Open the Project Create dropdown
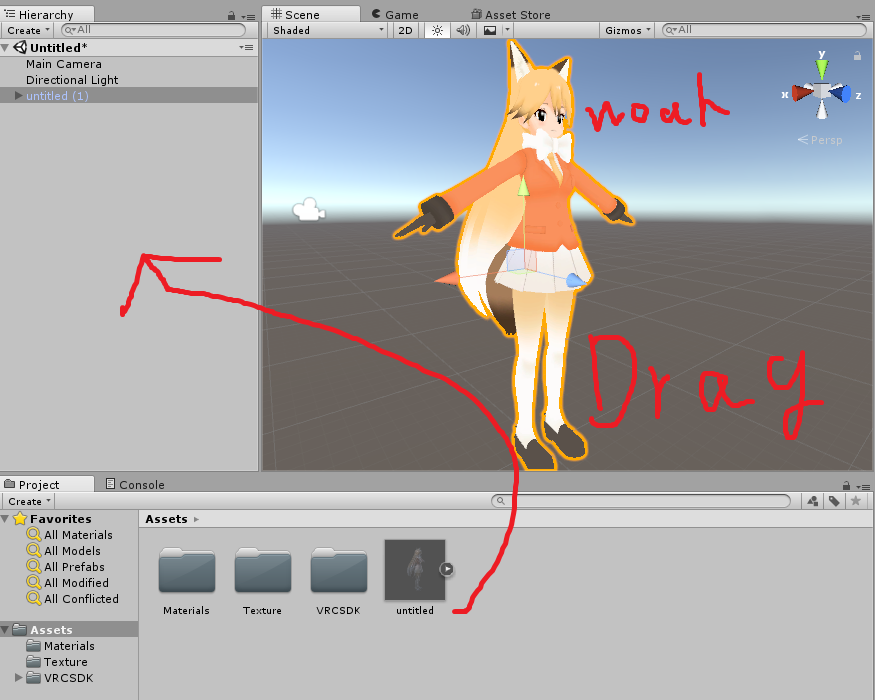Screen dimensions: 875x700 (29, 501)
